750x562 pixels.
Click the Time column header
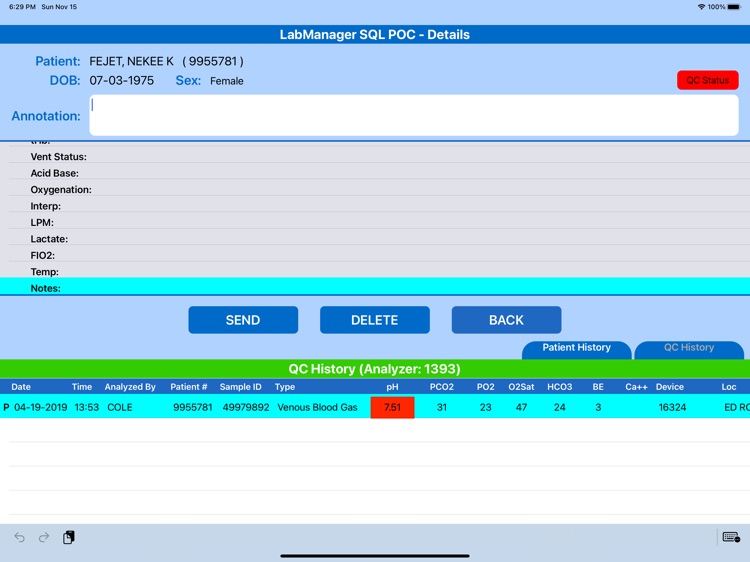pos(82,387)
